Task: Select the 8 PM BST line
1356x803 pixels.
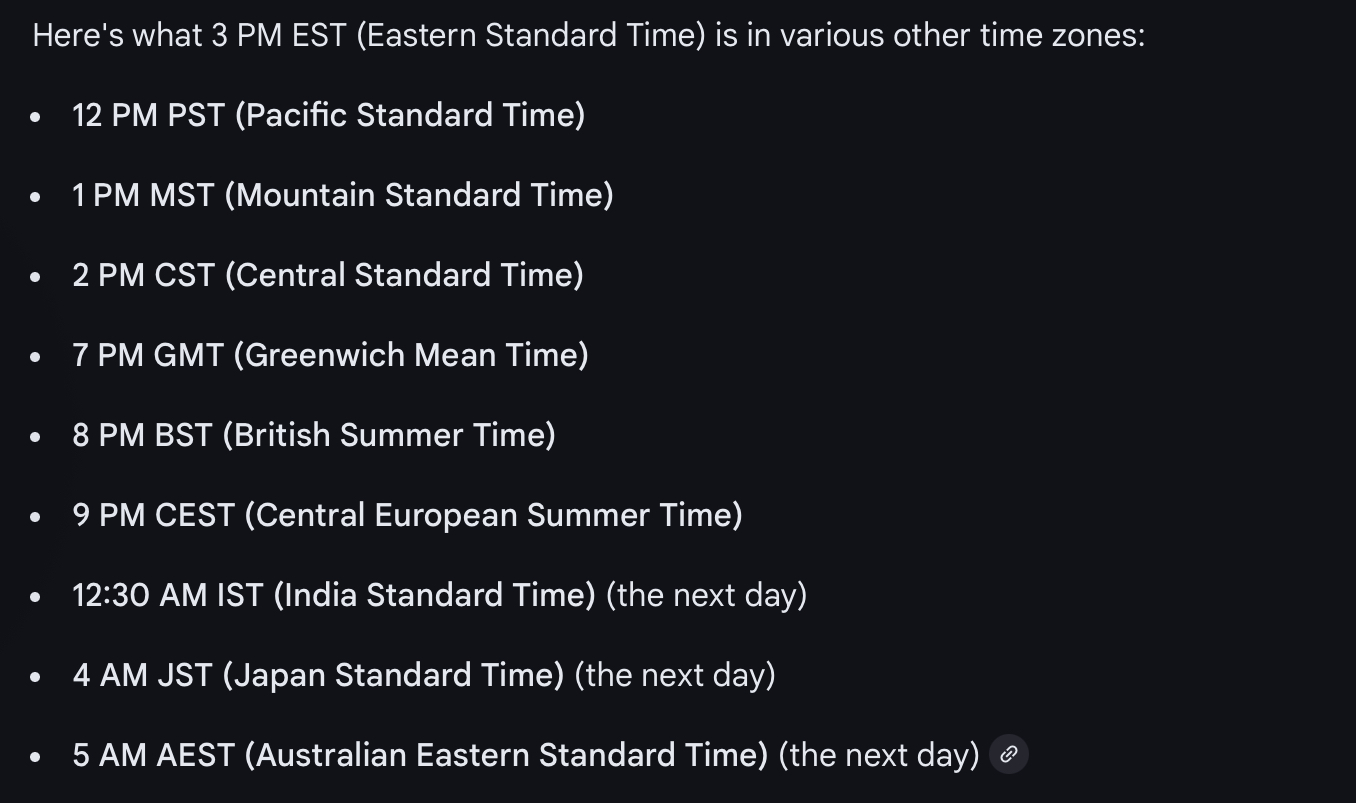Action: point(314,435)
